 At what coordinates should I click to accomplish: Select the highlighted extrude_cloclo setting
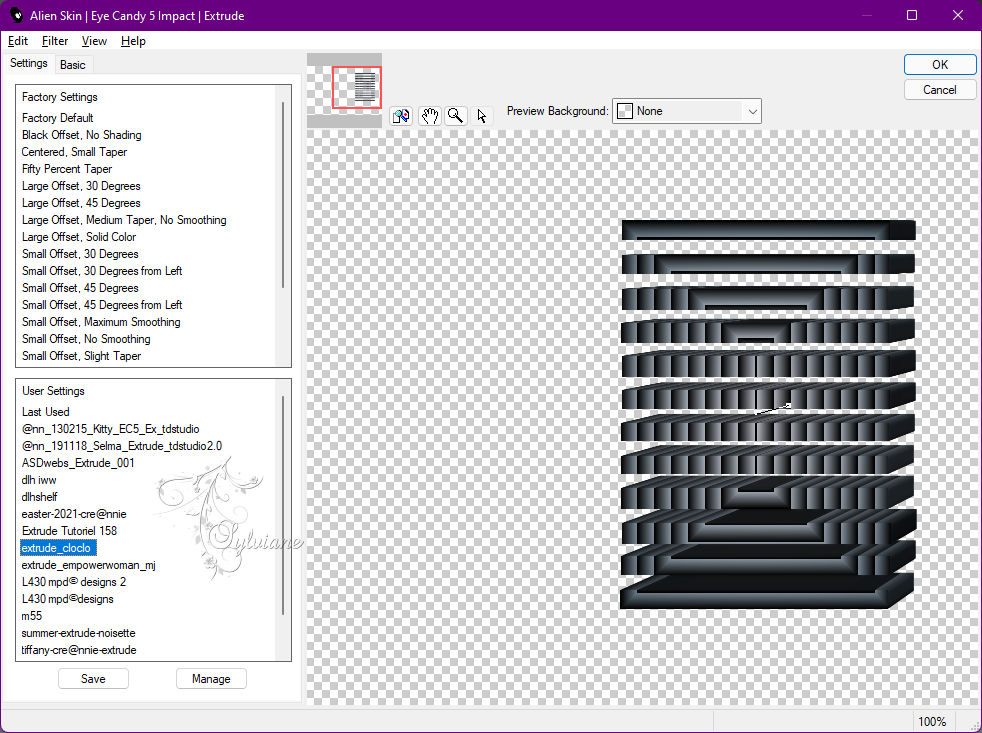point(58,548)
